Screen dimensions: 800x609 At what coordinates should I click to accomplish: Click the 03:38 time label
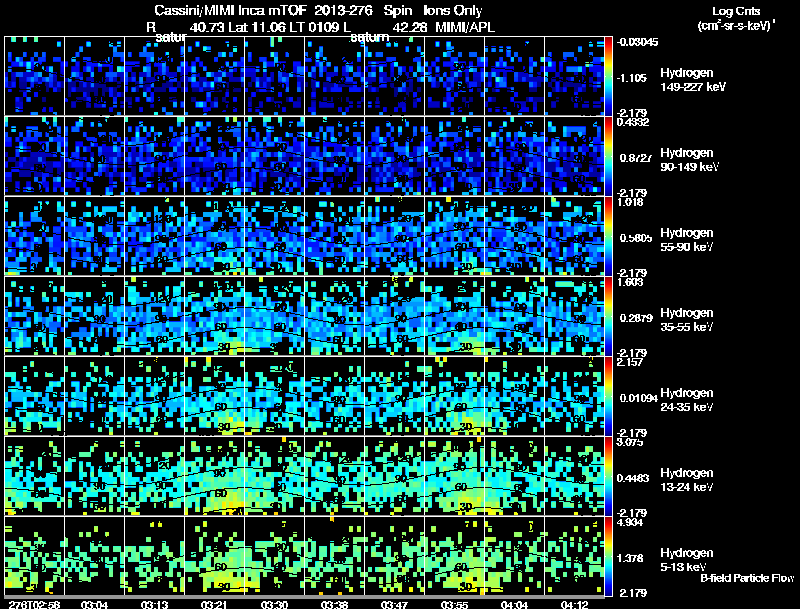(x=334, y=604)
